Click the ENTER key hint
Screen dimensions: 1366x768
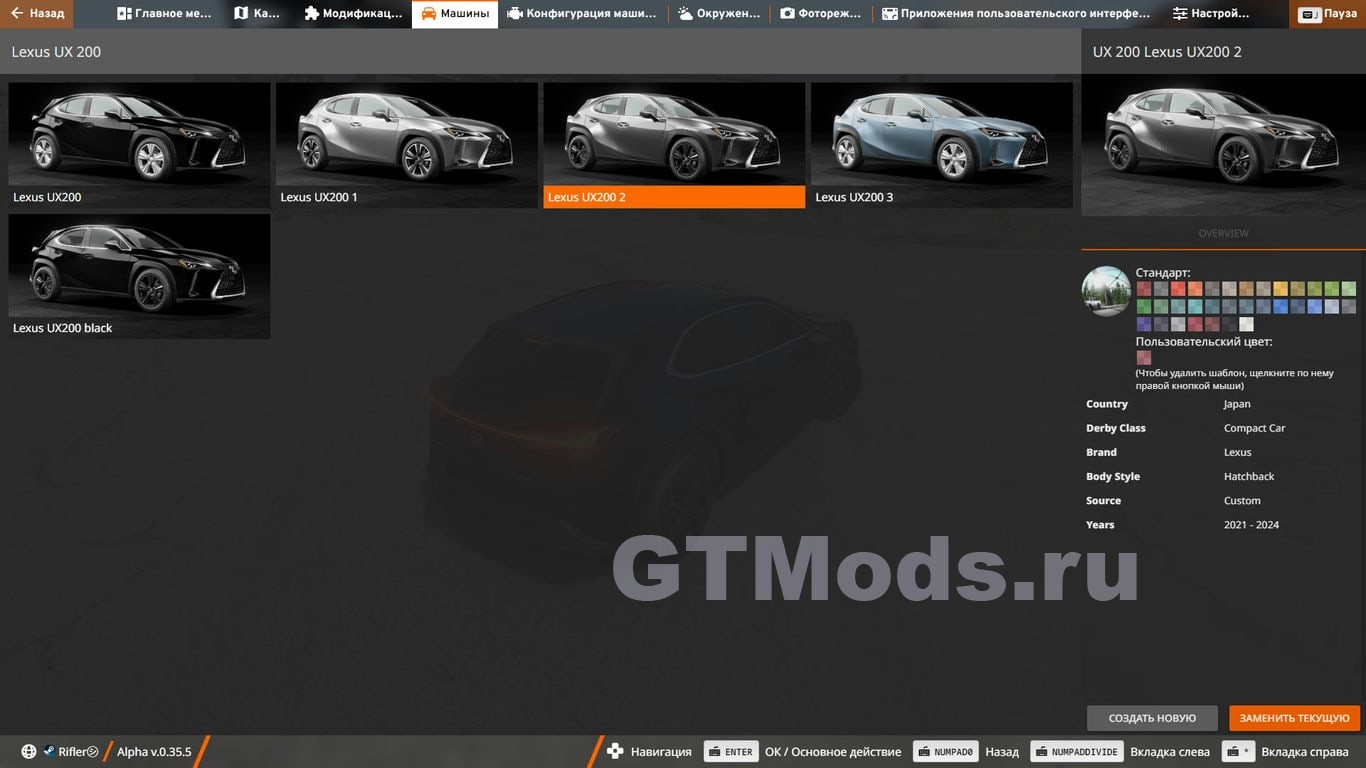click(730, 752)
